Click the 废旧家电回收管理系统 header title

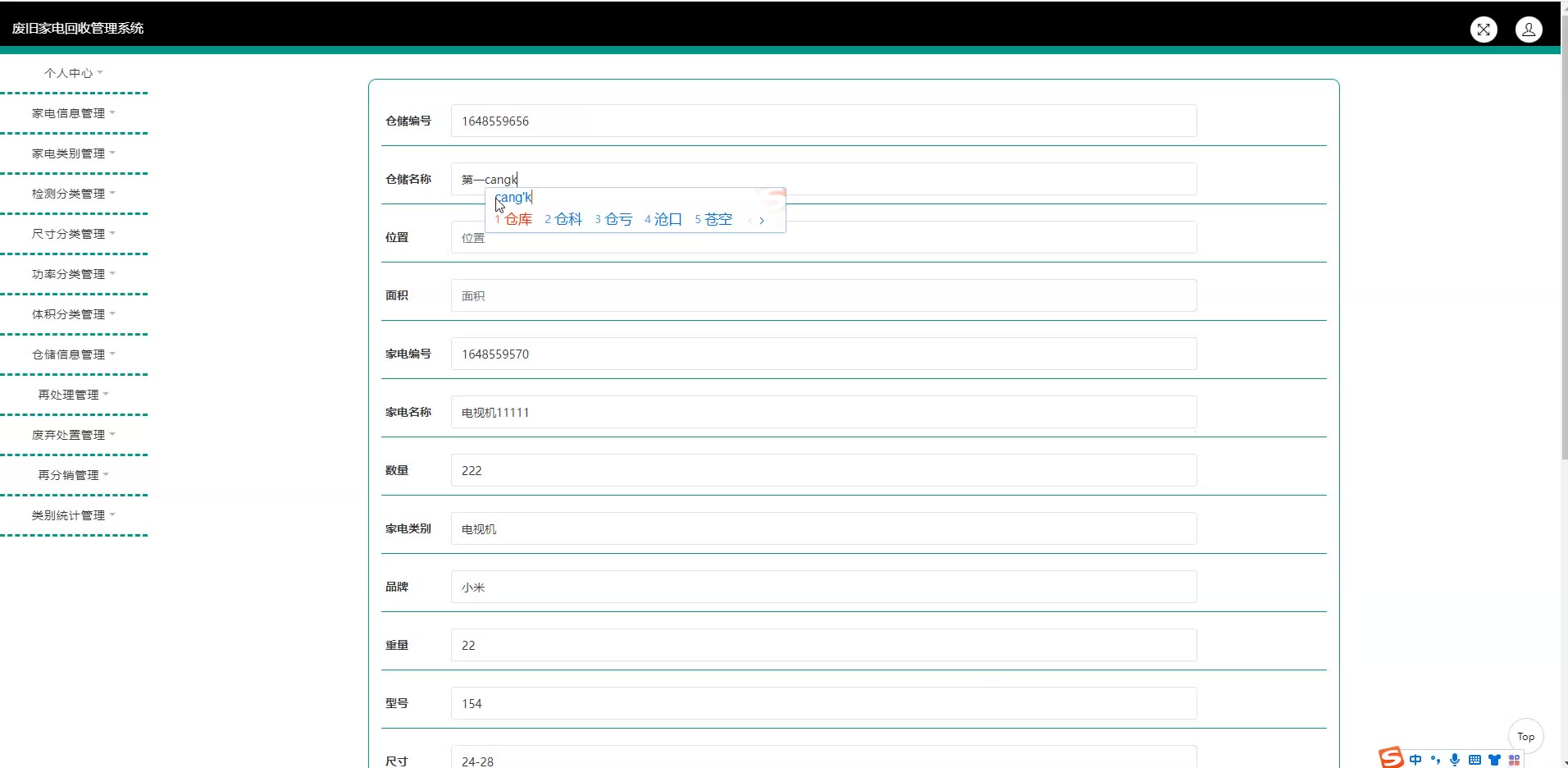pyautogui.click(x=78, y=28)
